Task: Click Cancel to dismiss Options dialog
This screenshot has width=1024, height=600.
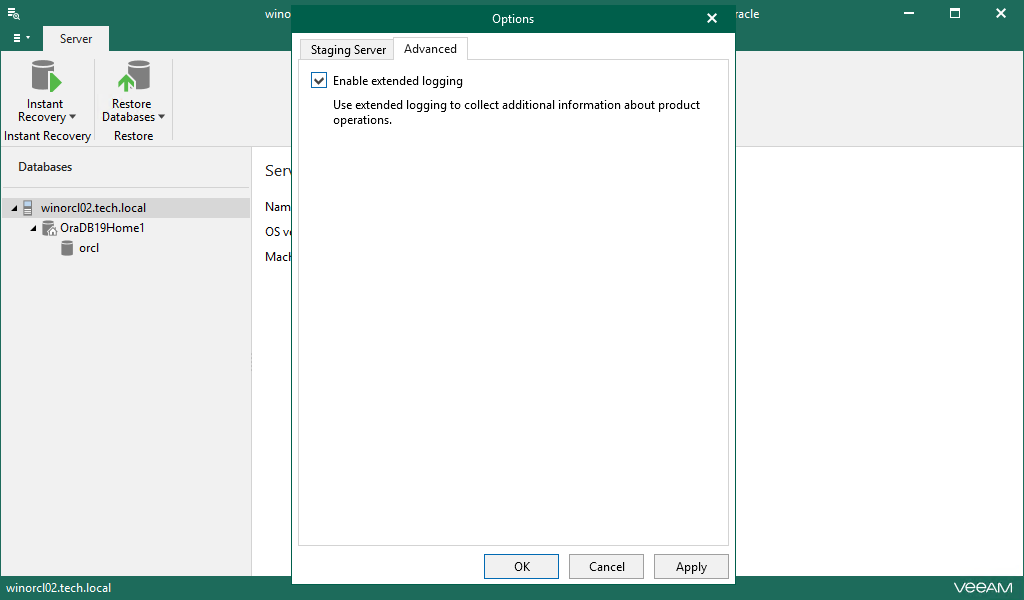Action: (x=607, y=567)
